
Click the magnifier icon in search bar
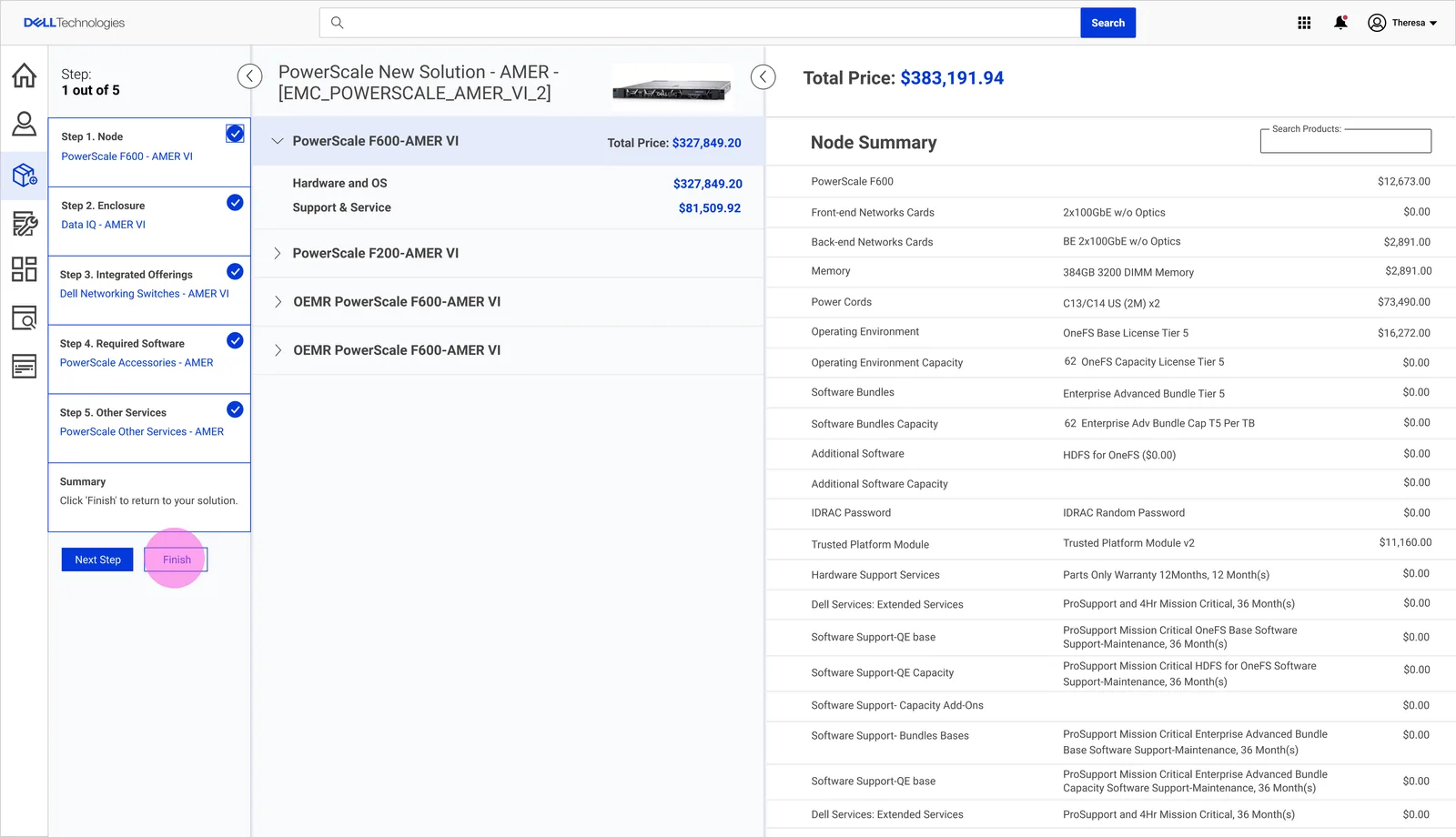point(337,23)
